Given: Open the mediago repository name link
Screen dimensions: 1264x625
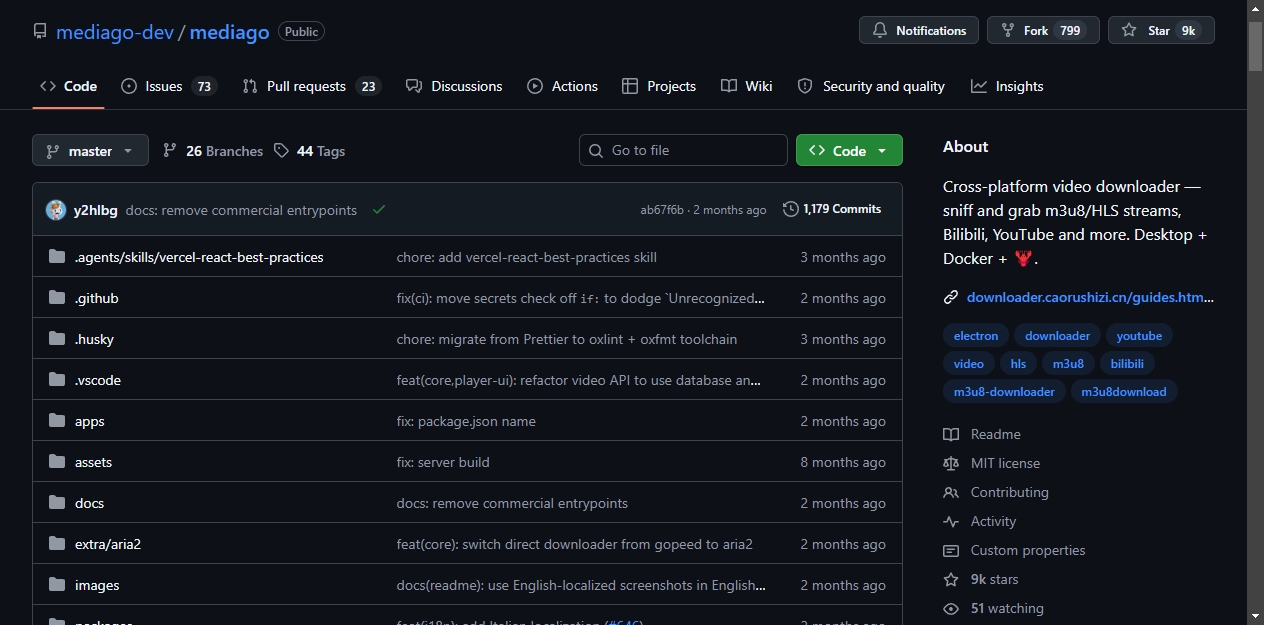Looking at the screenshot, I should tap(229, 32).
